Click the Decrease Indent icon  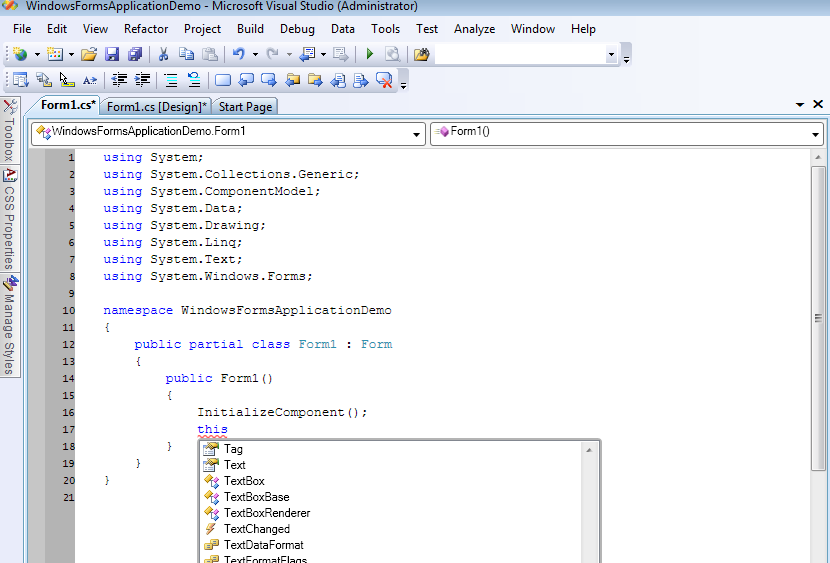coord(119,80)
